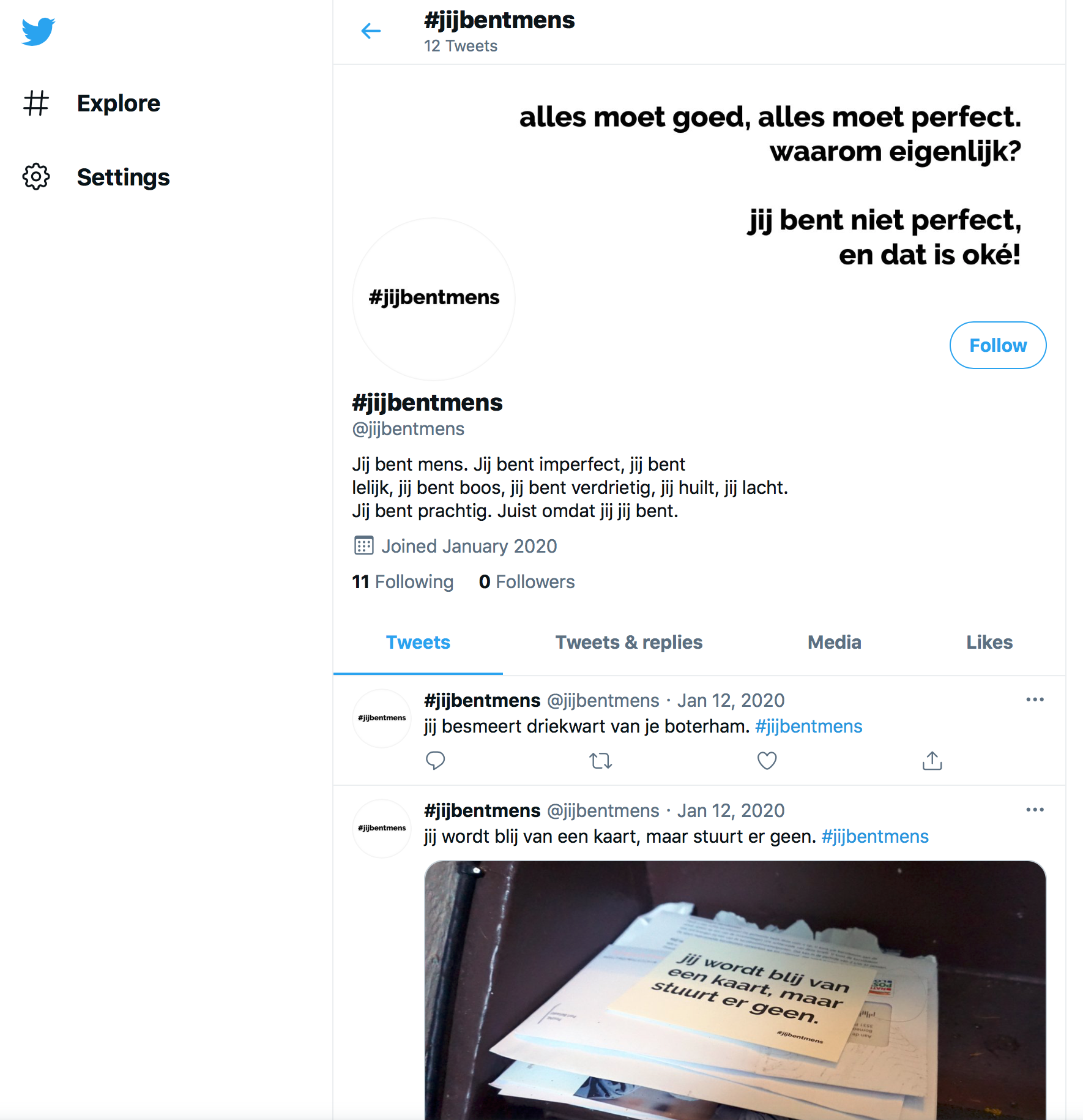View the 11 Following list
The width and height of the screenshot is (1083, 1120).
click(x=403, y=581)
